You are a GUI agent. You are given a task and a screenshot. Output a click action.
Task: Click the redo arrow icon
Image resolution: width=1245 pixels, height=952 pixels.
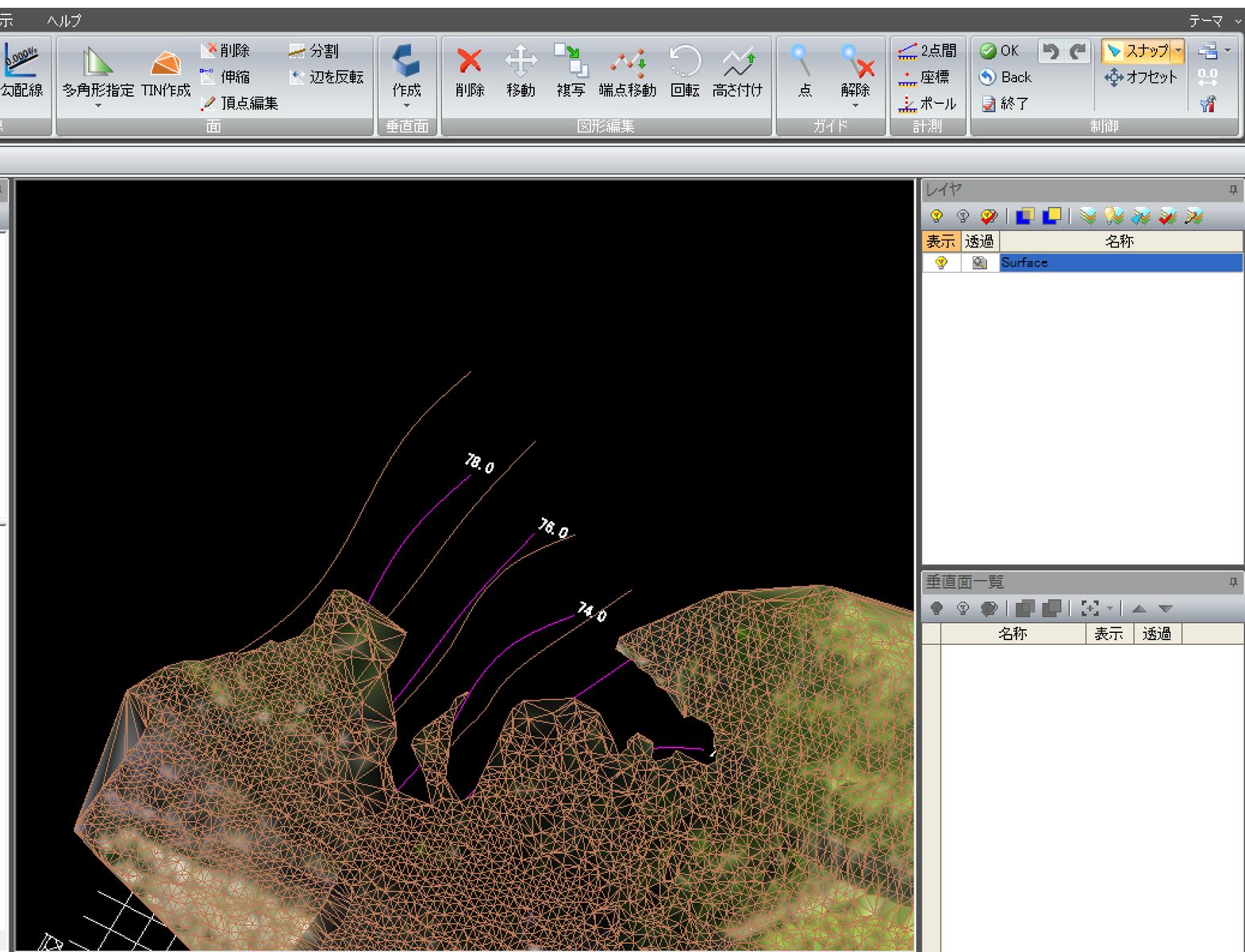click(x=1077, y=52)
